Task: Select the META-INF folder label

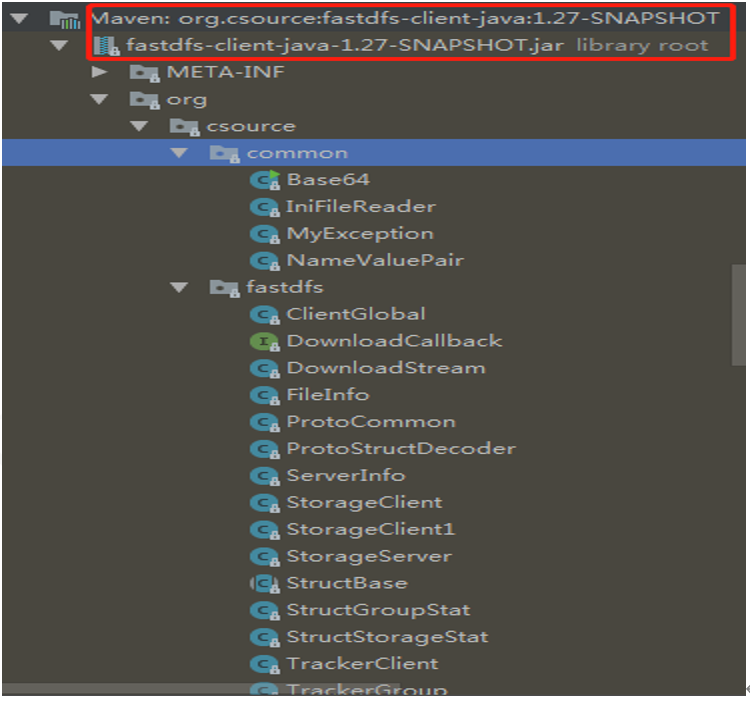Action: point(225,72)
